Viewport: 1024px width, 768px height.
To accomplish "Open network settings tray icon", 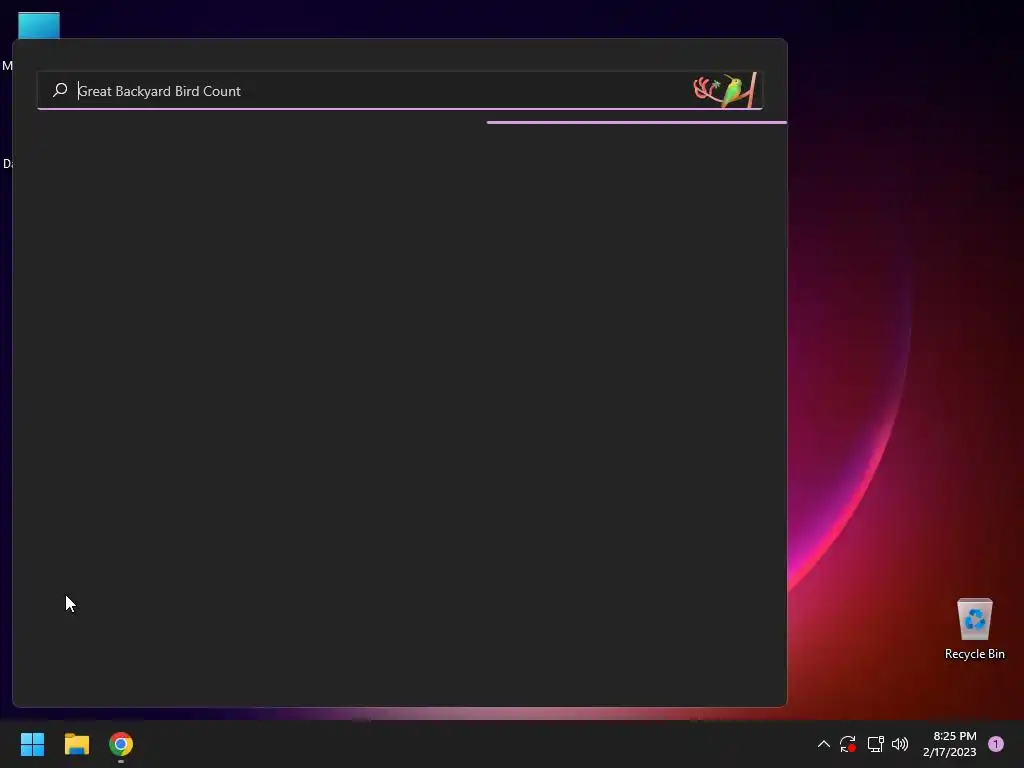I will click(x=875, y=744).
